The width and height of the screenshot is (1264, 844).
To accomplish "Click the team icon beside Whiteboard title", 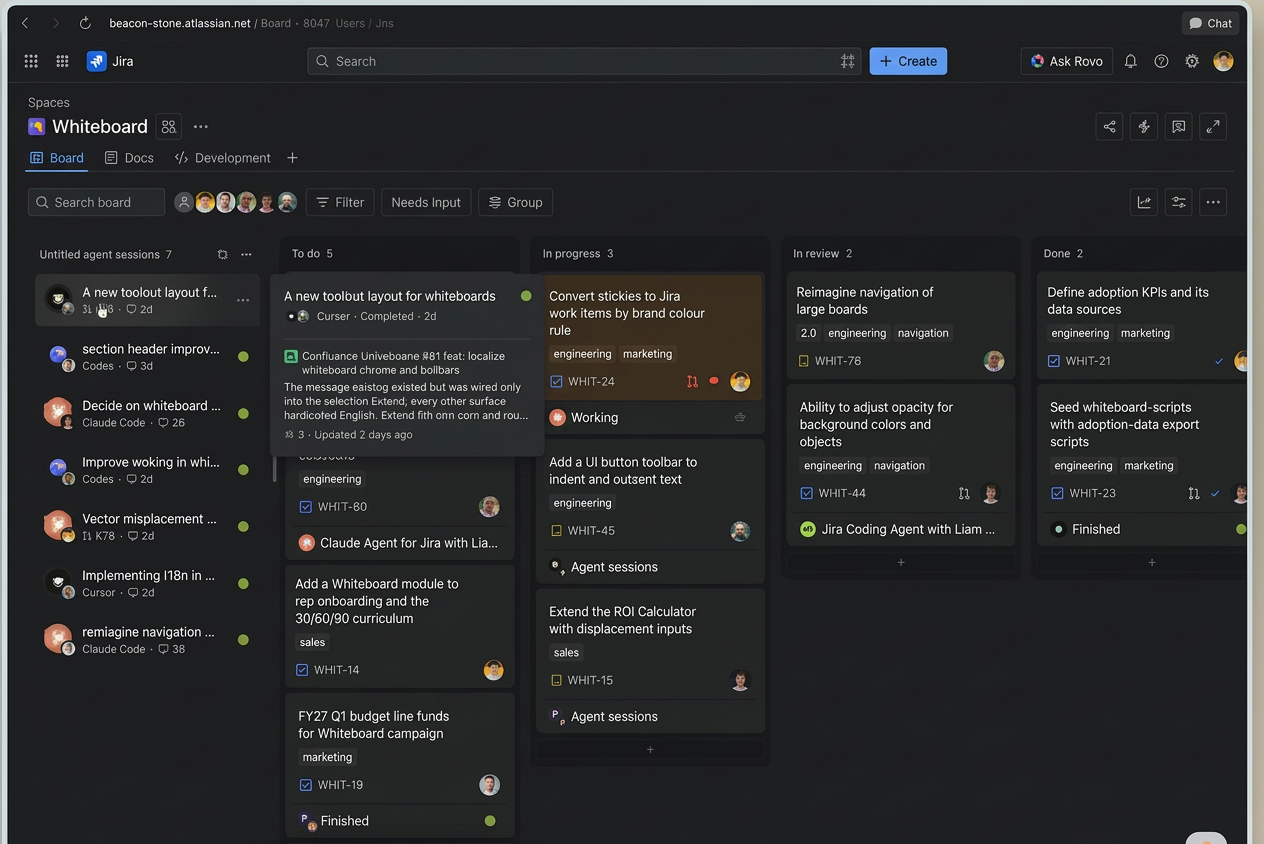I will 169,127.
